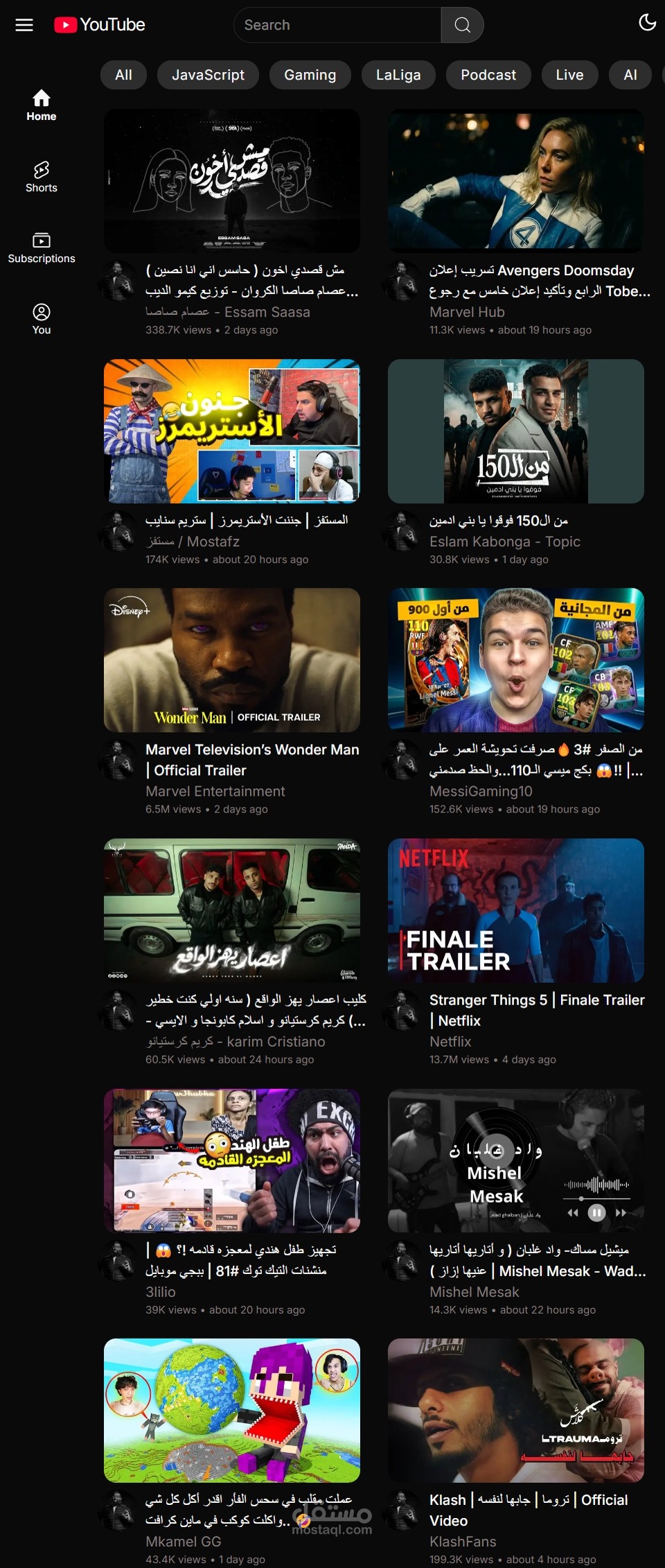665x1568 pixels.
Task: Click '13.7M views' text under Netflix
Action: click(459, 1059)
